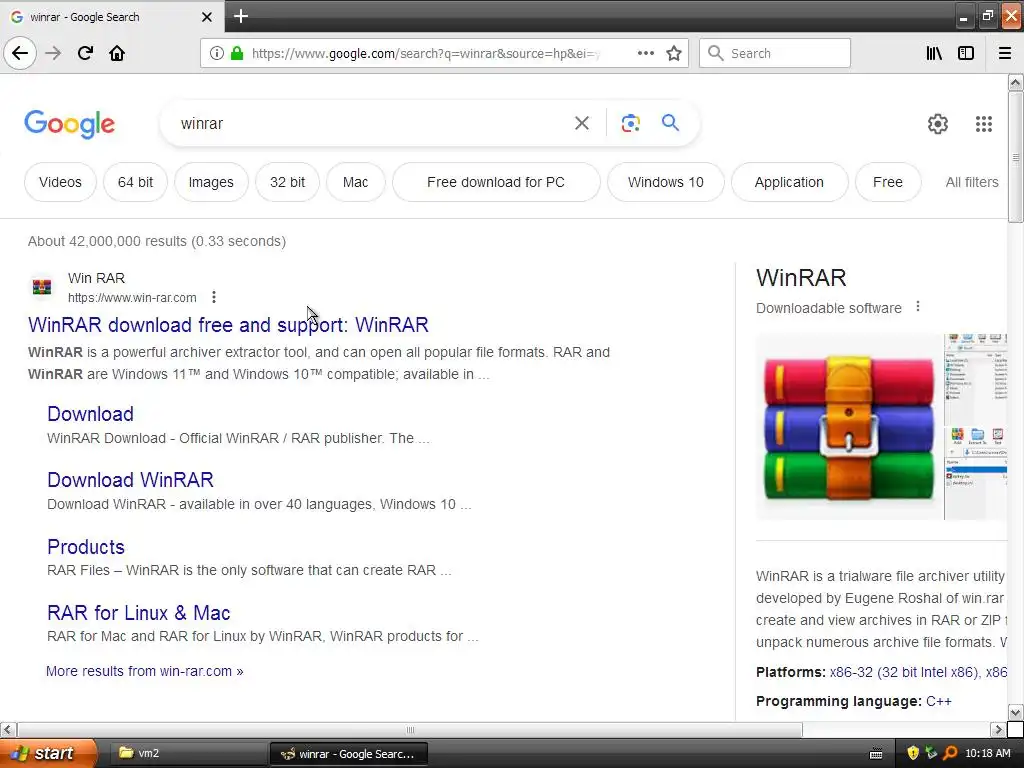Show site information icon in address bar
This screenshot has height=768, width=1024.
[x=216, y=54]
